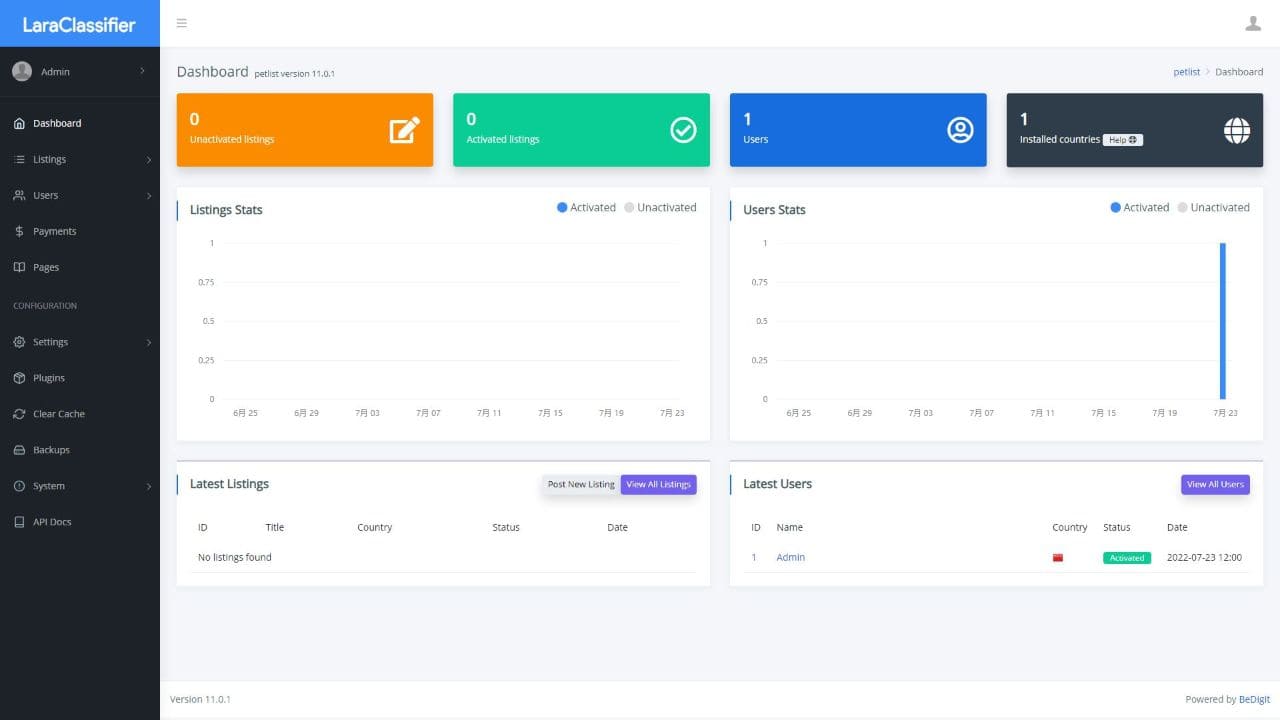Click the Listings list icon in sidebar
1280x720 pixels.
pos(19,159)
